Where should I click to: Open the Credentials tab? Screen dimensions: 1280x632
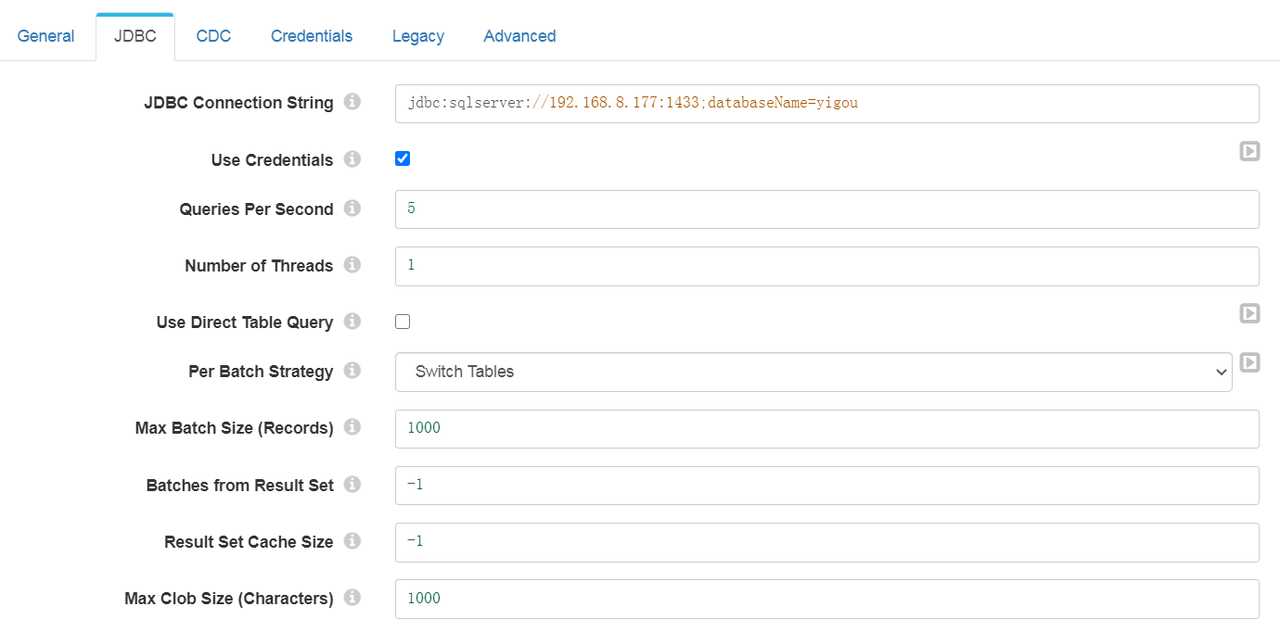pyautogui.click(x=311, y=36)
